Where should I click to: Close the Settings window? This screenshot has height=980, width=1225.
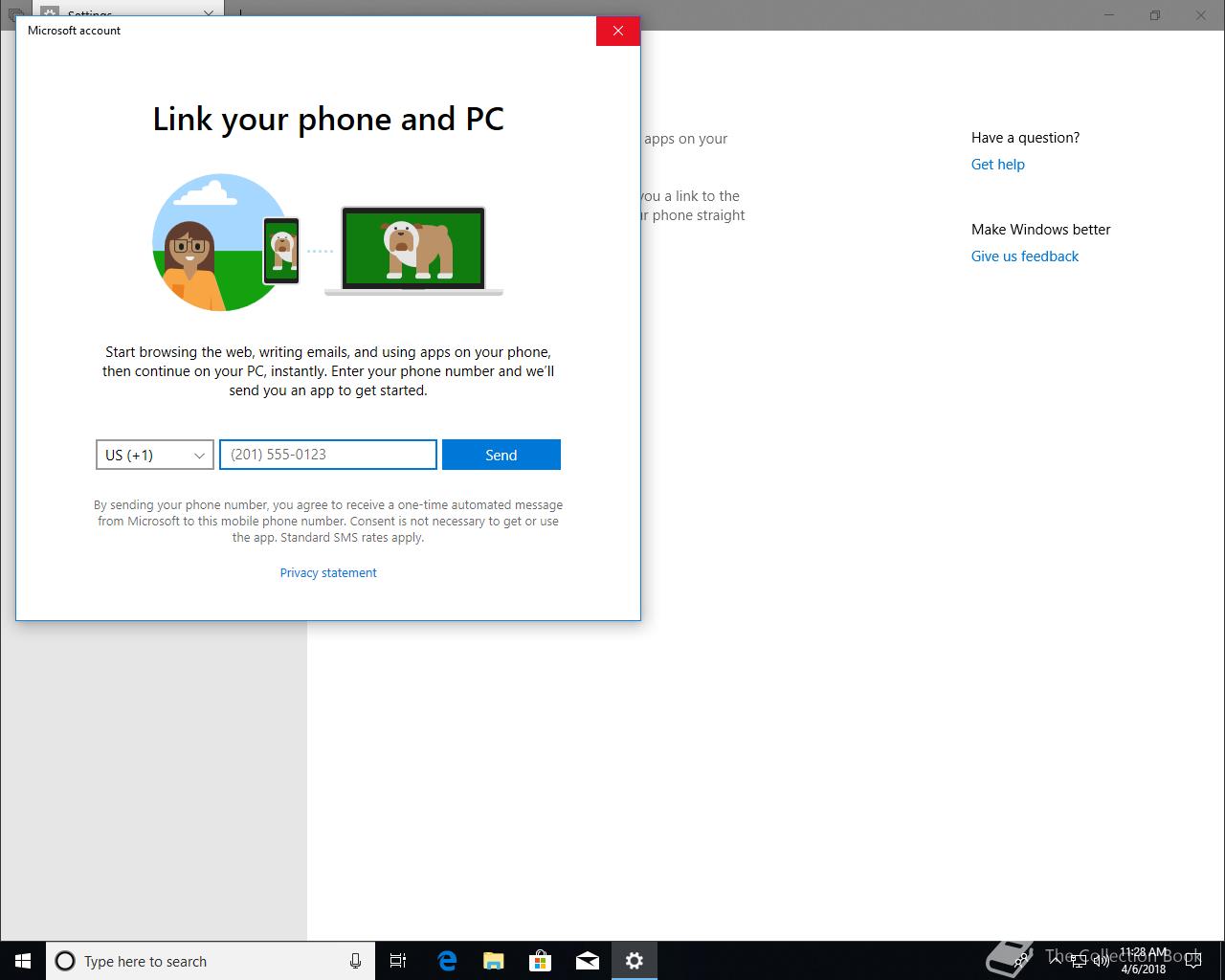coord(1201,15)
